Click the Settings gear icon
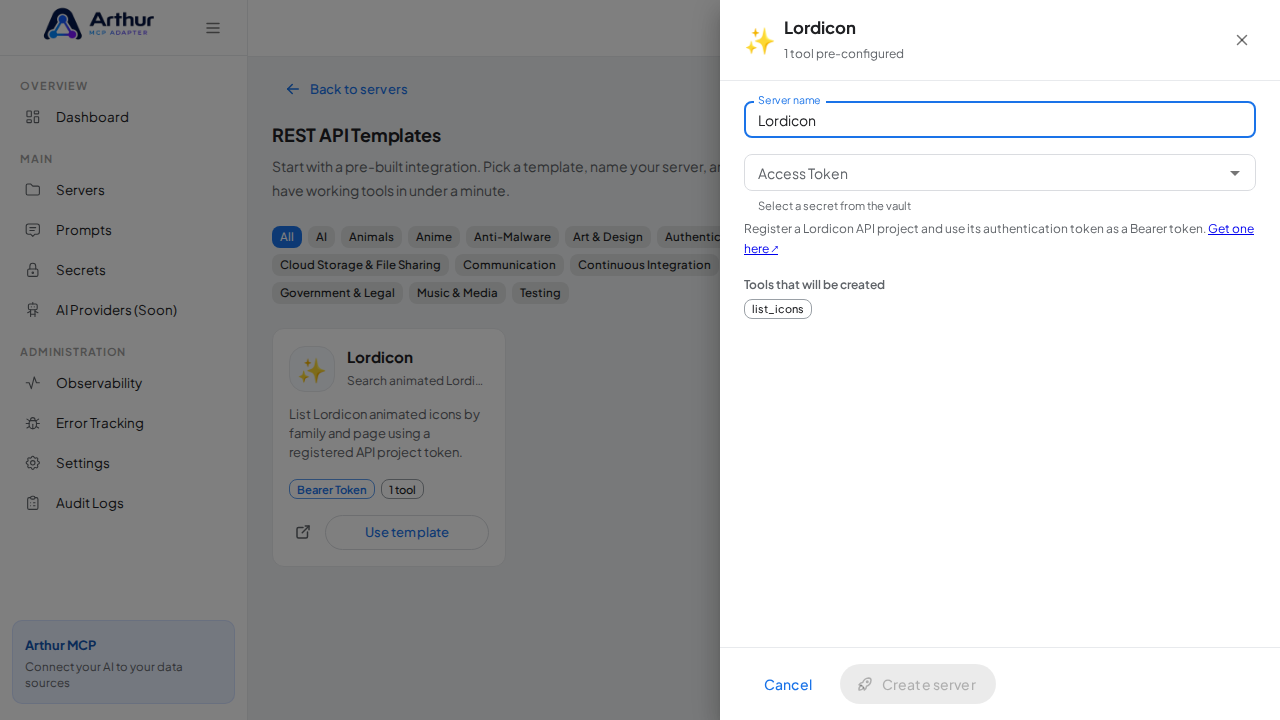The height and width of the screenshot is (720, 1280). click(x=33, y=463)
